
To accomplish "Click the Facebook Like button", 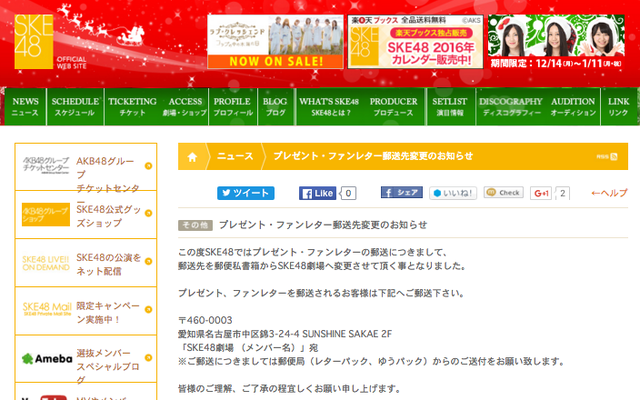I will (x=318, y=193).
